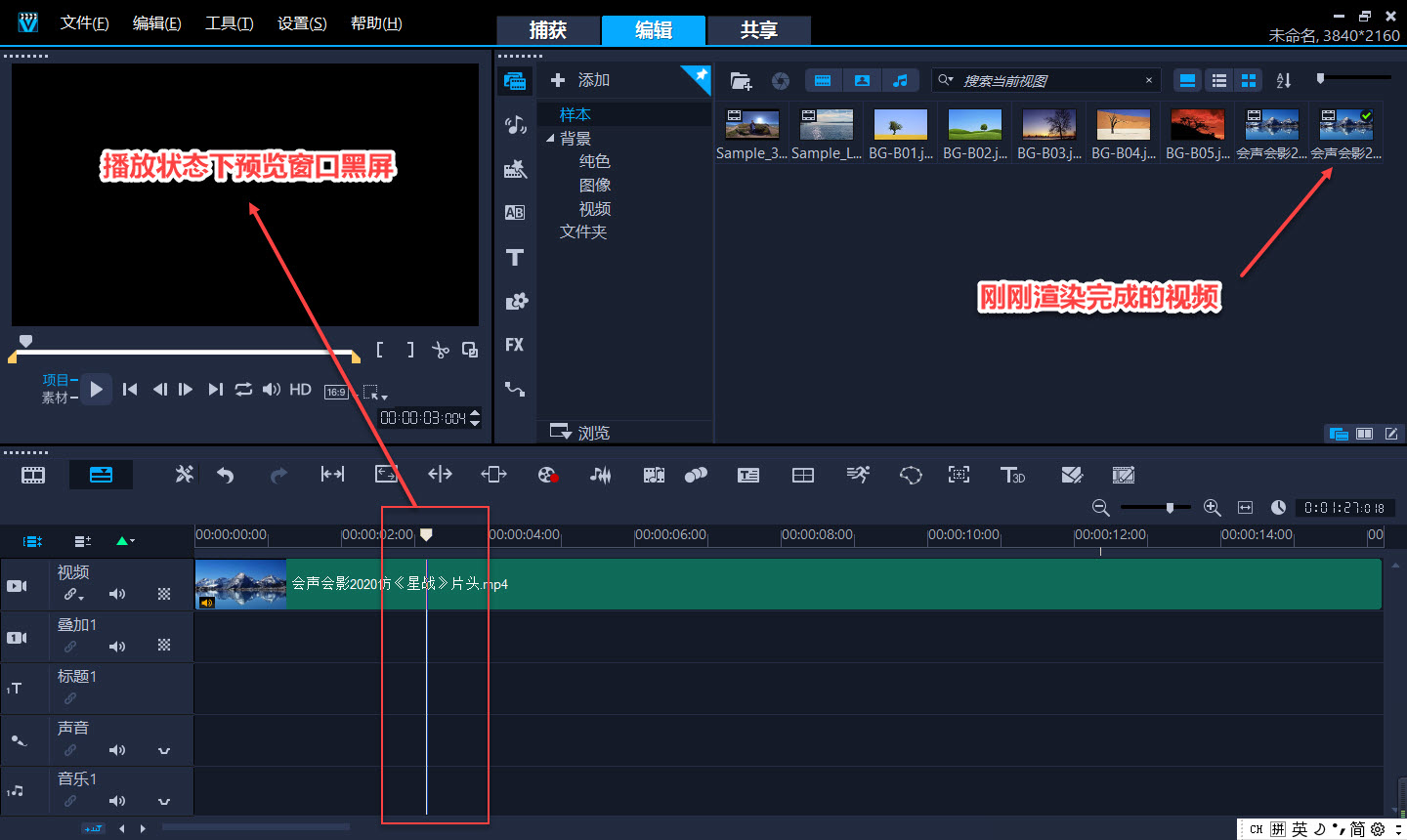Image resolution: width=1407 pixels, height=840 pixels.
Task: Click the scissors split clip icon
Action: point(441,350)
